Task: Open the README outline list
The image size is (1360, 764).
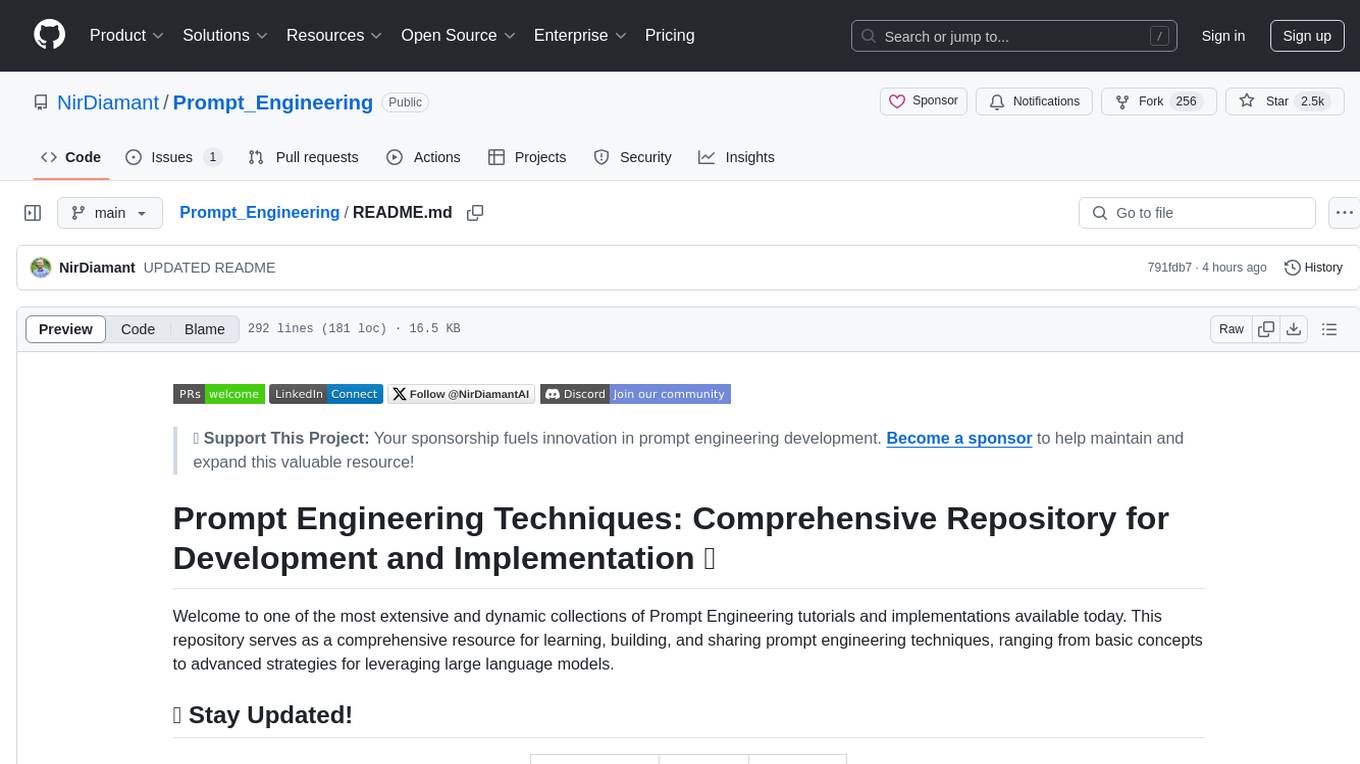Action: (1329, 329)
